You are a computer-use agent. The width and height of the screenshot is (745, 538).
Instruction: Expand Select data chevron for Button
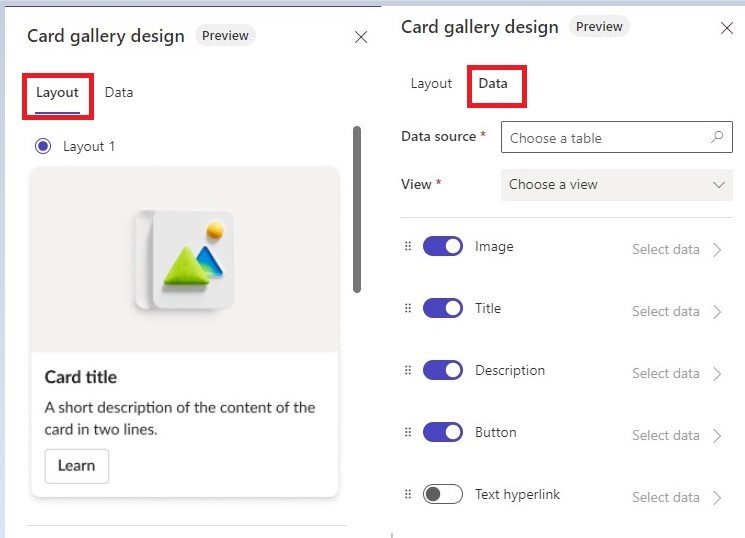point(717,435)
